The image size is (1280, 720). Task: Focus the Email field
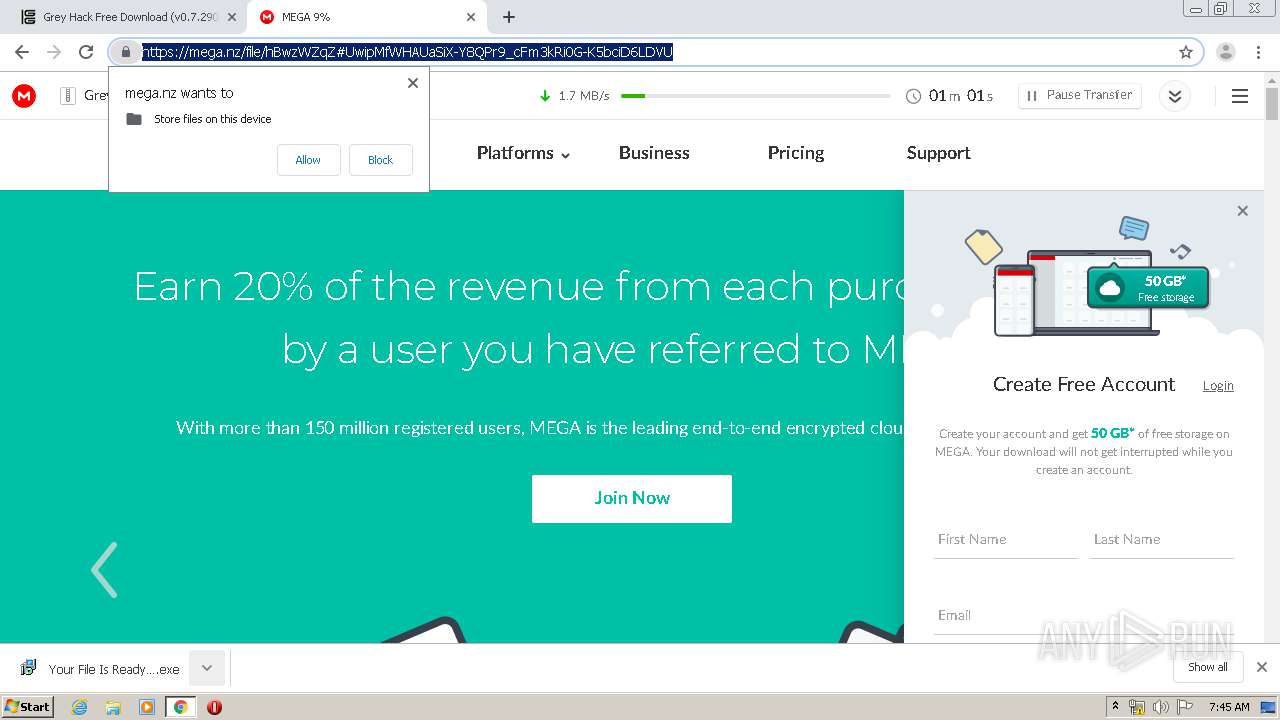coord(1084,616)
